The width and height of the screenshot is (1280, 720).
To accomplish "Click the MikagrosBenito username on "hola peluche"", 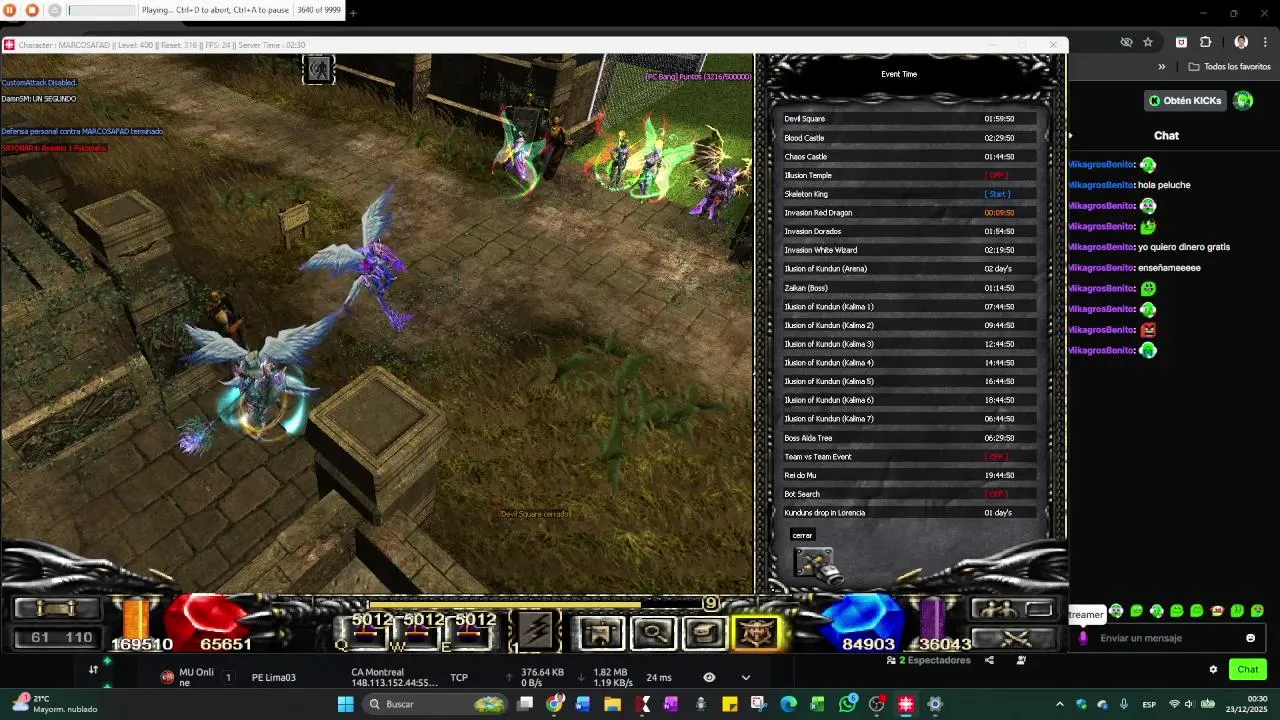I will [1100, 185].
